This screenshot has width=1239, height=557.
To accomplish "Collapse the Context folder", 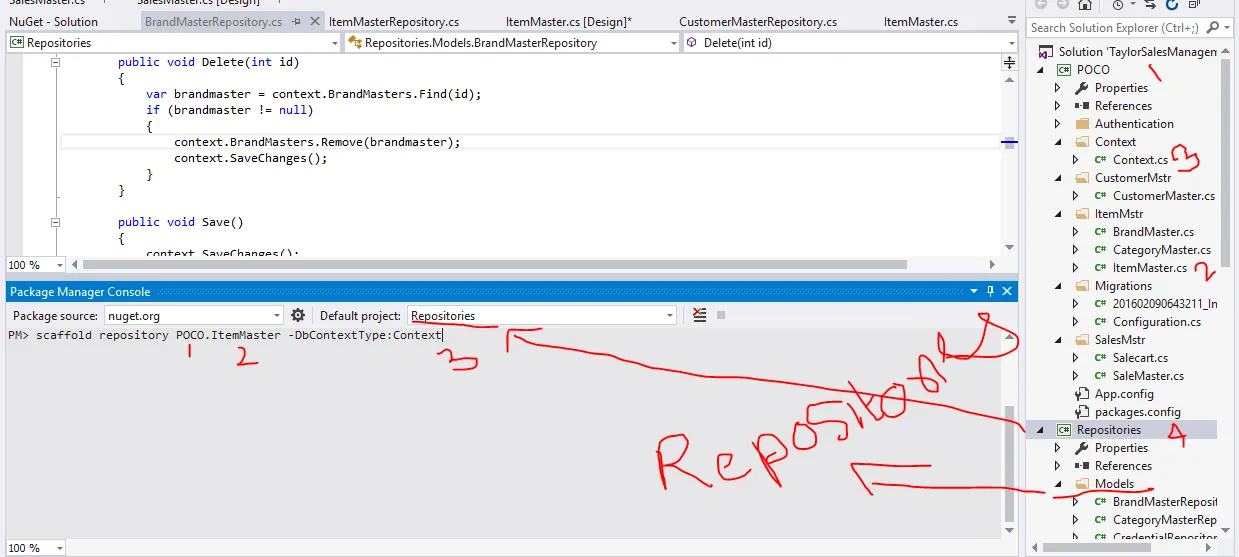I will click(x=1058, y=142).
